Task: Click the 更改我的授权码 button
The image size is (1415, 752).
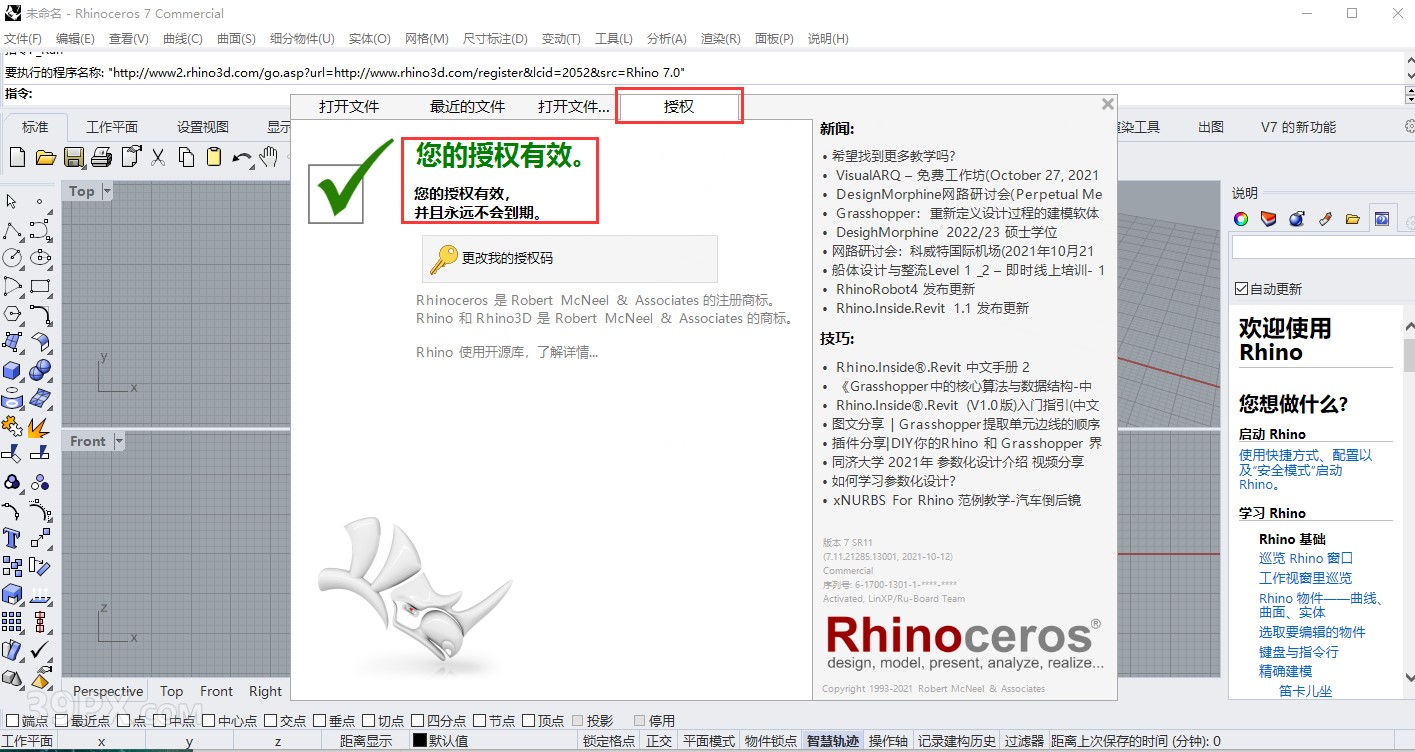Action: click(568, 259)
